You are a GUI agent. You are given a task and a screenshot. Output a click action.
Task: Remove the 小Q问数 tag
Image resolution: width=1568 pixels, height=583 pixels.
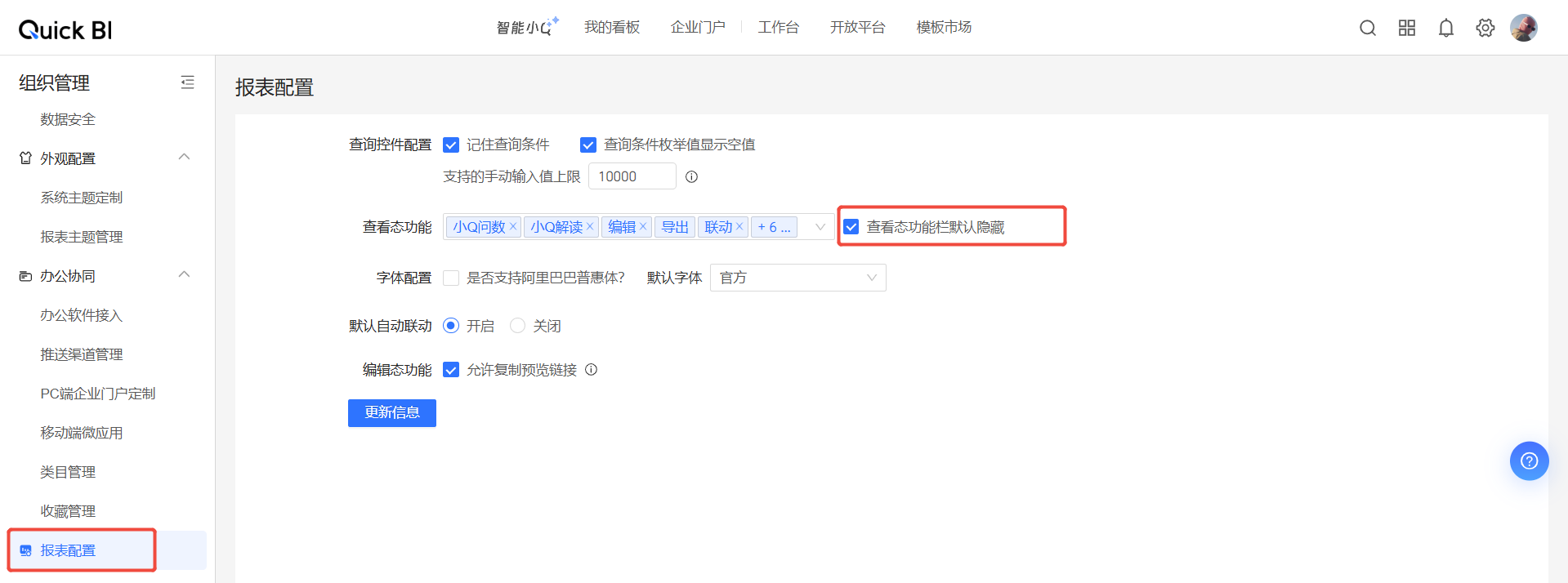[x=513, y=227]
